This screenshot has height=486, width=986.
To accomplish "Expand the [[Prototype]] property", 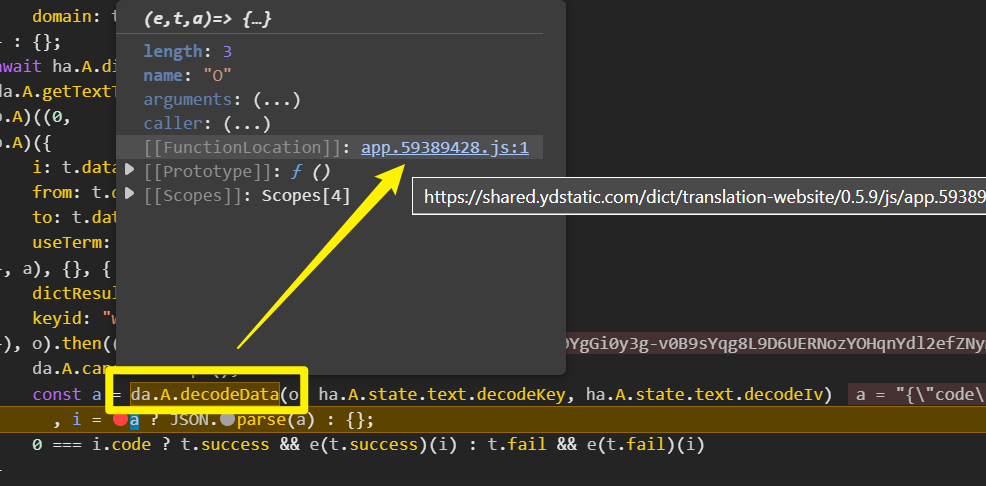I will [x=128, y=172].
